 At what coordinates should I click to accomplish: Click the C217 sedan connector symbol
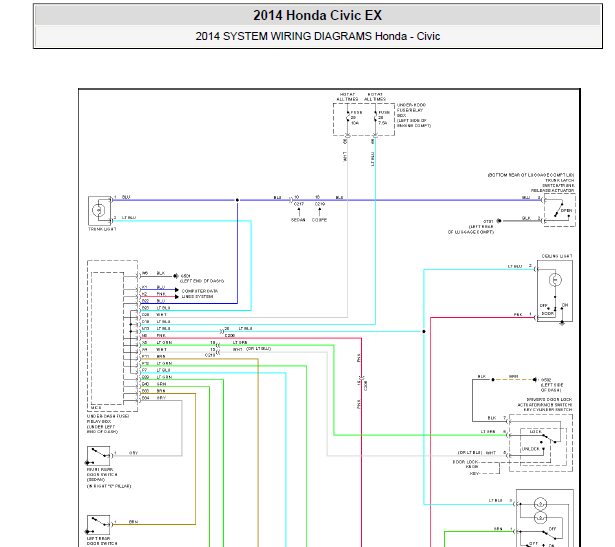pyautogui.click(x=291, y=200)
